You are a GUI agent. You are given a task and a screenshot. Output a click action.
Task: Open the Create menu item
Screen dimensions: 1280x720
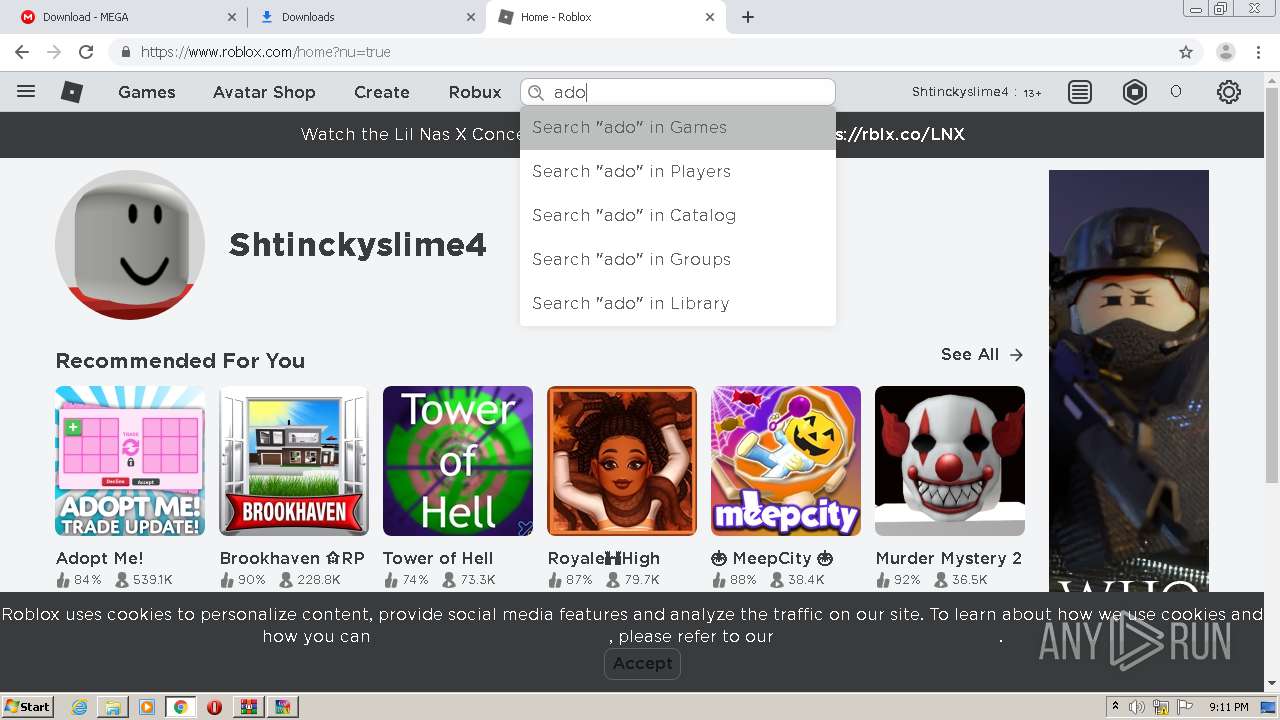[x=382, y=92]
